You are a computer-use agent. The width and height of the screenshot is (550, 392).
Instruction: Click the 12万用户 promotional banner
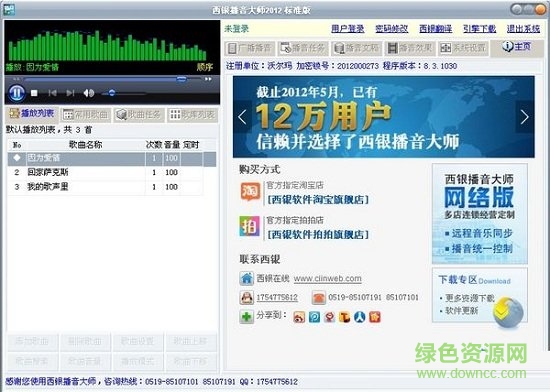pyautogui.click(x=384, y=117)
